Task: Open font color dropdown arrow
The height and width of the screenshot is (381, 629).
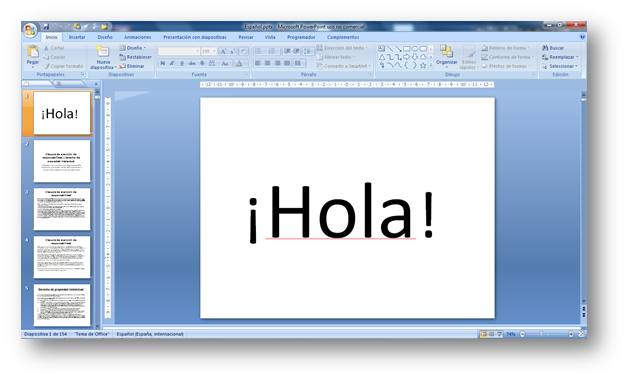Action: pos(245,63)
